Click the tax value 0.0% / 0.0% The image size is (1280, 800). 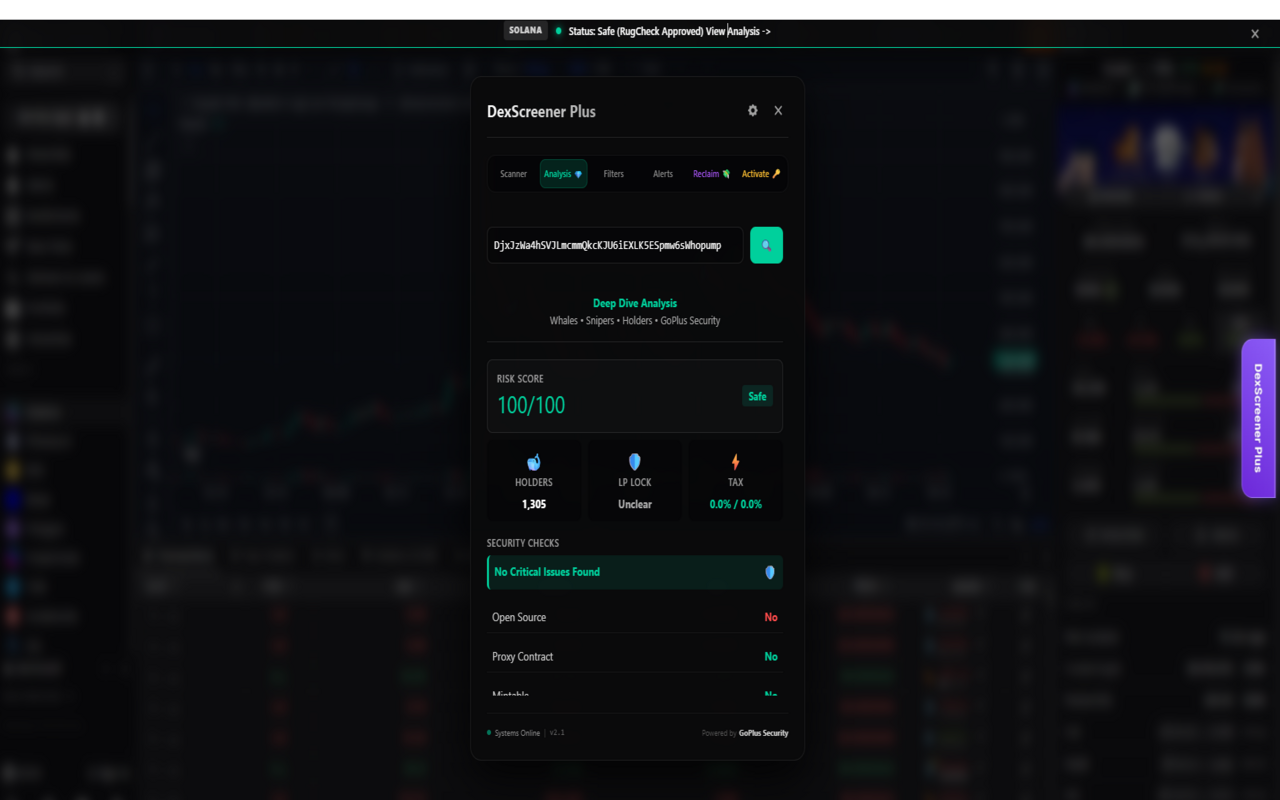pyautogui.click(x=736, y=504)
